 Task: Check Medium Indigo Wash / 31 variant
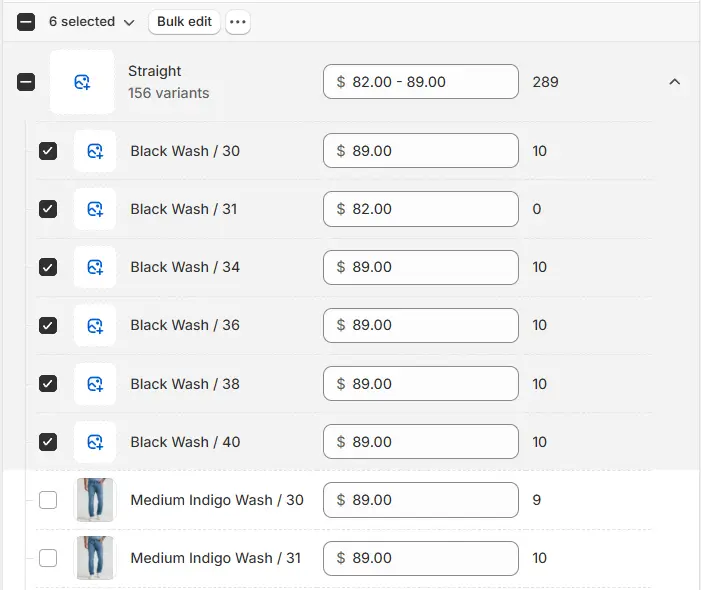48,558
